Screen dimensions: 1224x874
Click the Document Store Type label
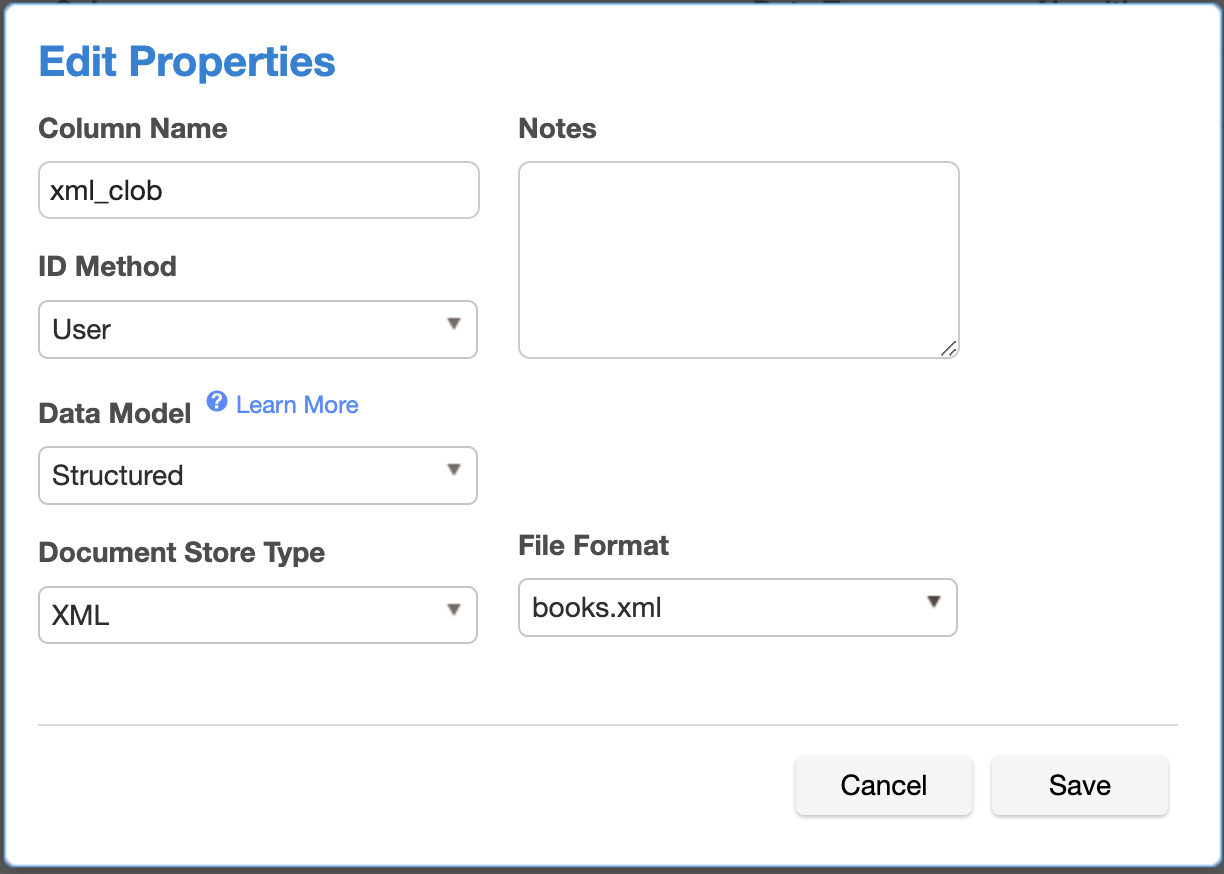[x=181, y=553]
